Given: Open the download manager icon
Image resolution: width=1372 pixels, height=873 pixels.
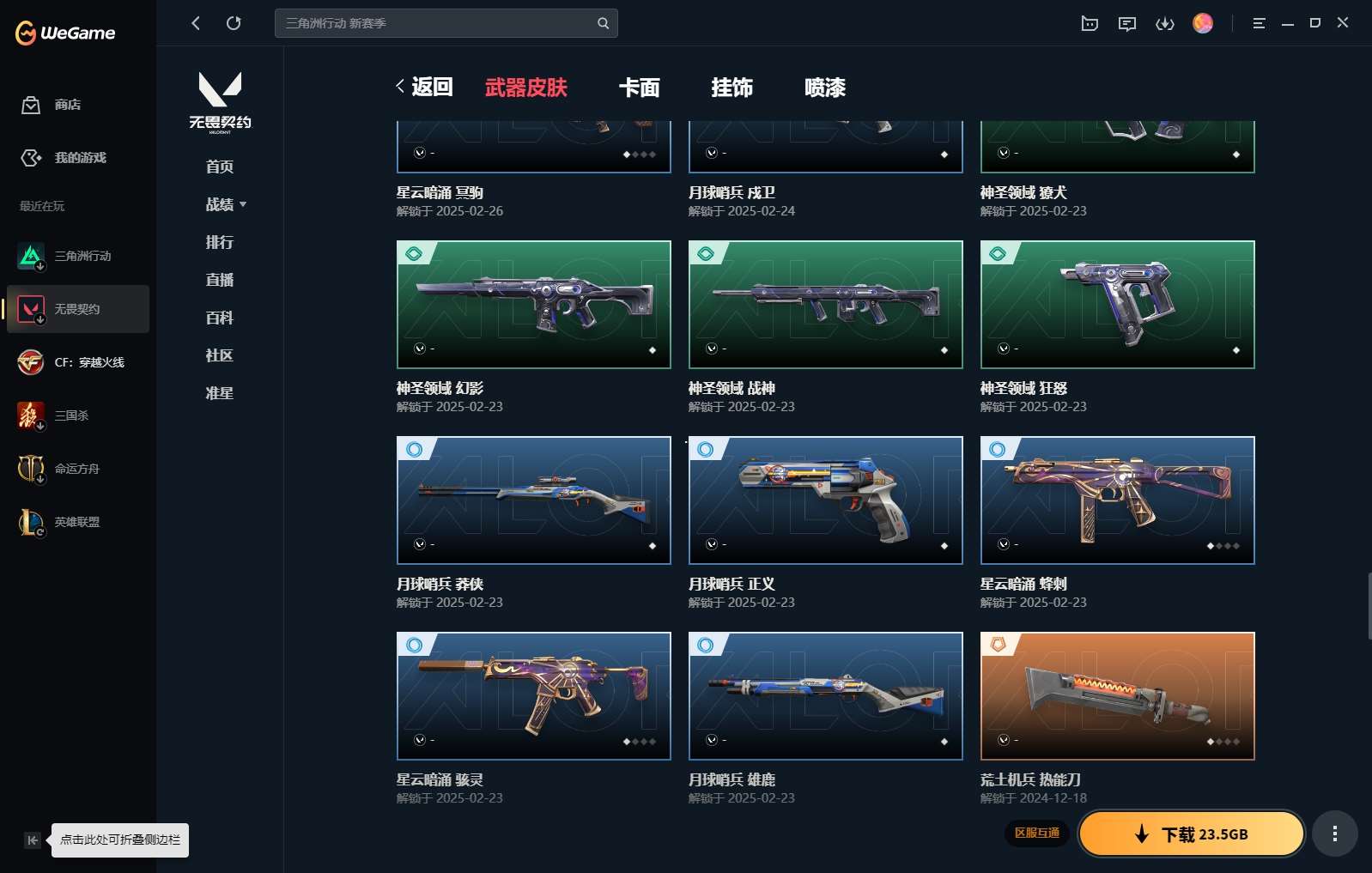Looking at the screenshot, I should [x=1165, y=23].
